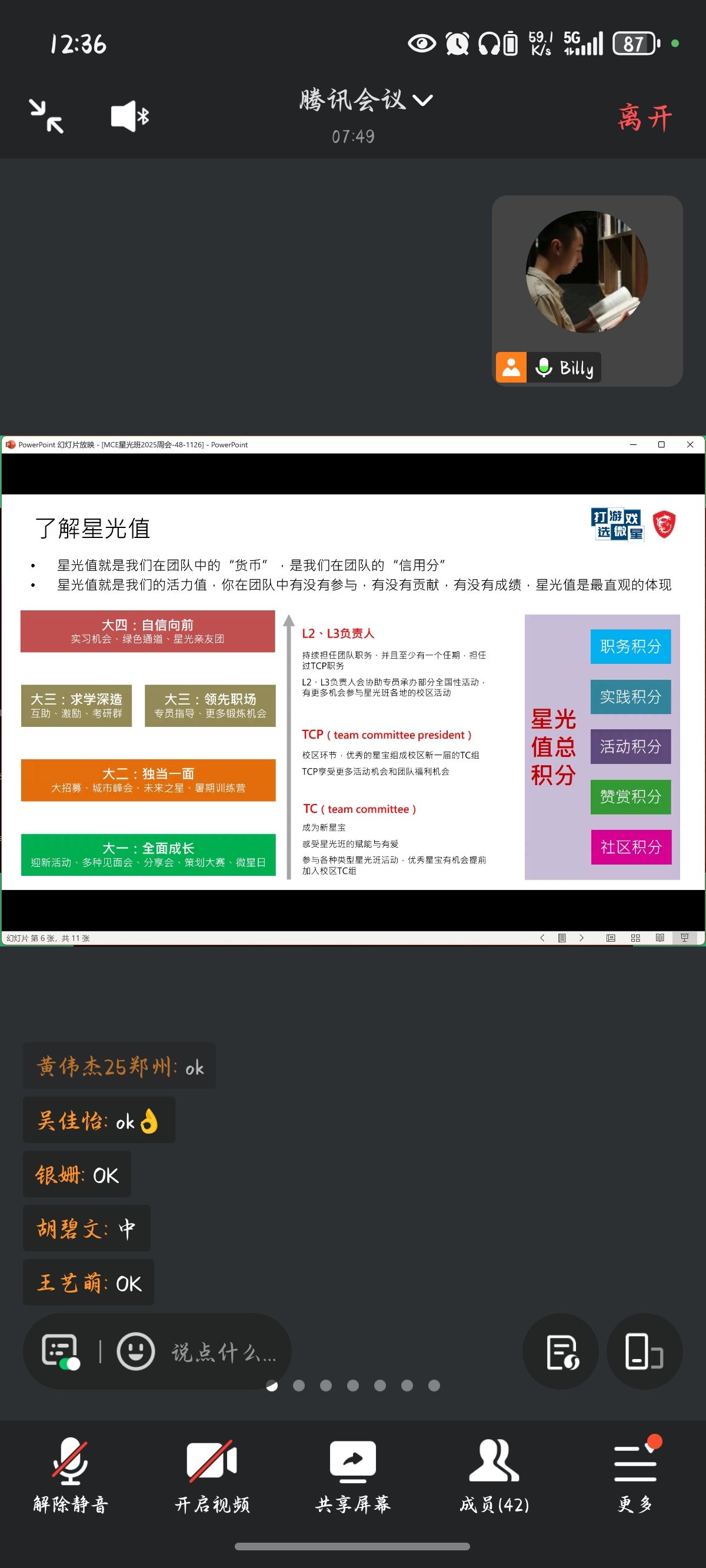Tap 吴佳怡 ok chat message
This screenshot has height=1568, width=706.
pos(99,1120)
